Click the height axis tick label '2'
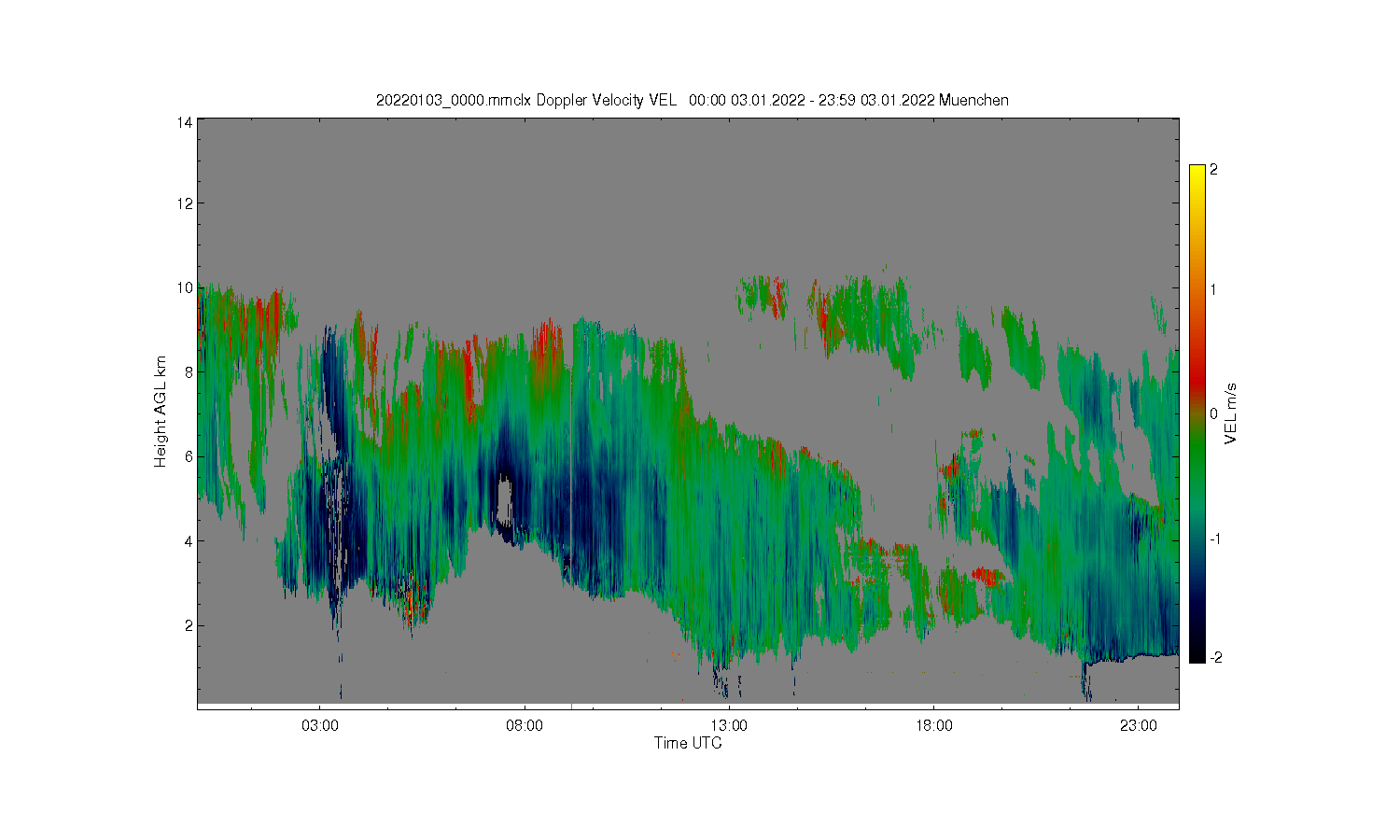 [189, 625]
